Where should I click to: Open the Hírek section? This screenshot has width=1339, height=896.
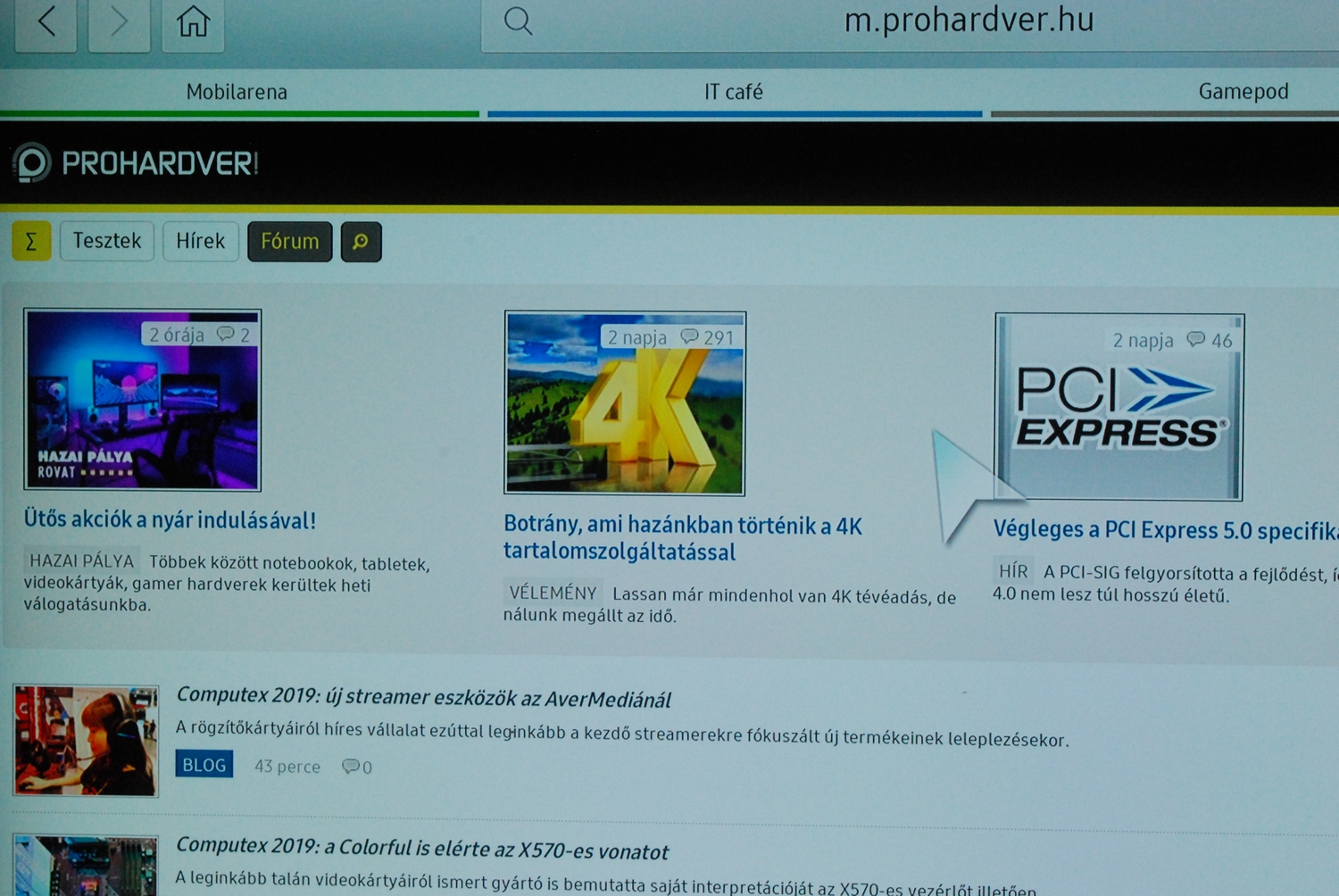(201, 242)
